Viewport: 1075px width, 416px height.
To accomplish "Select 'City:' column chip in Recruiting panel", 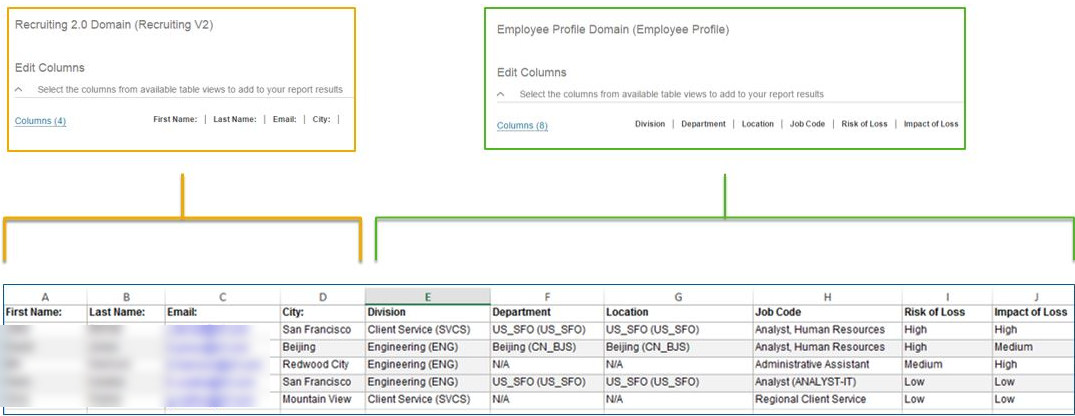I will point(322,119).
